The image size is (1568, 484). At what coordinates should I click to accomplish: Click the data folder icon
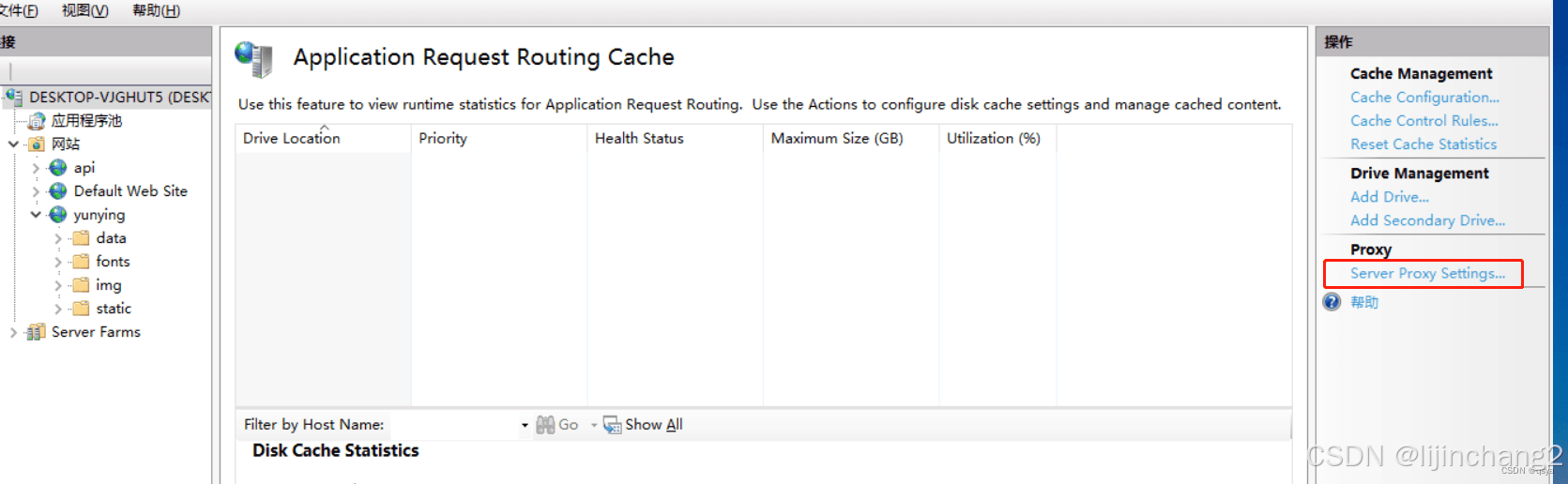coord(82,238)
